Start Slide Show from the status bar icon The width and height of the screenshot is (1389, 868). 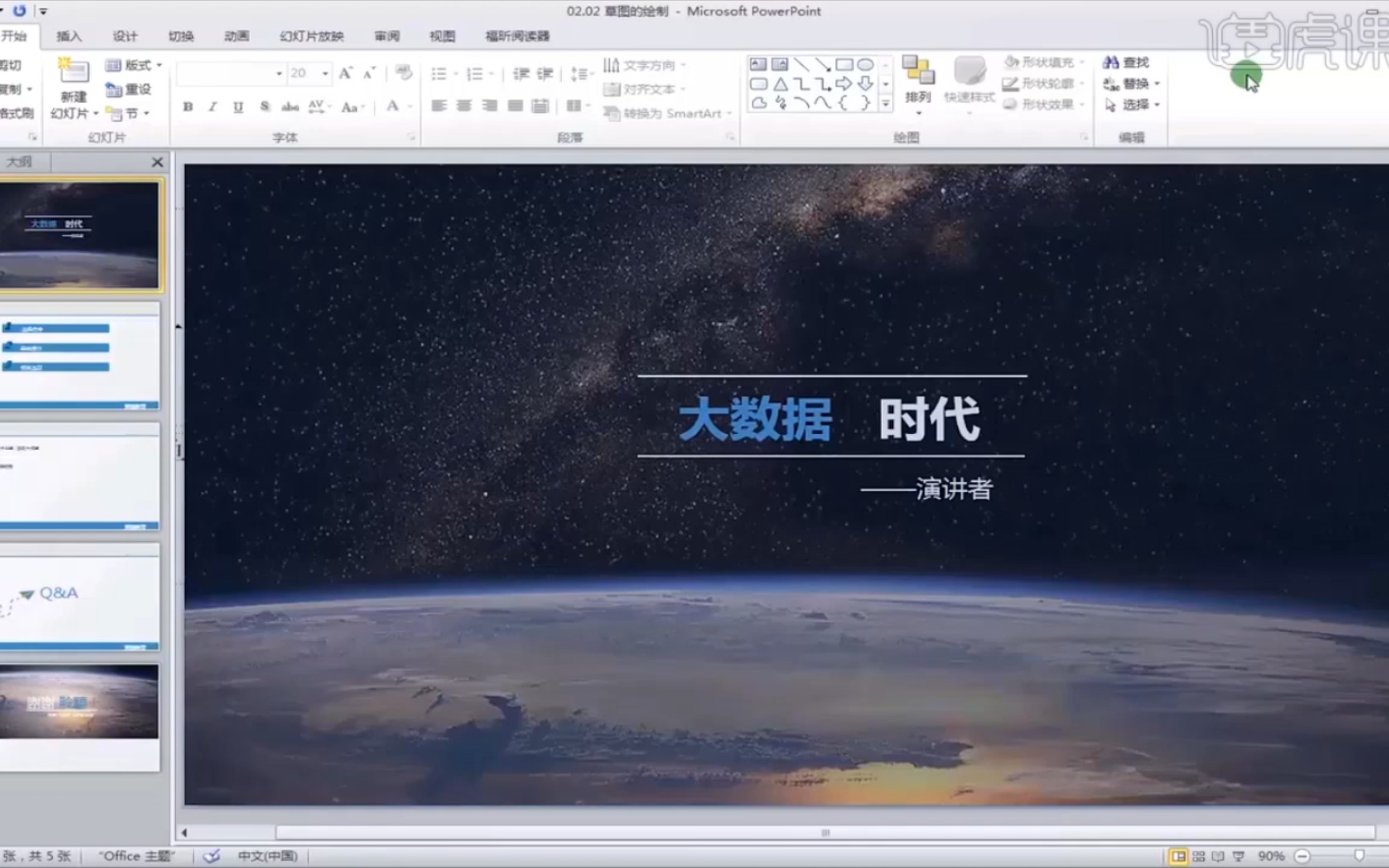(1239, 856)
